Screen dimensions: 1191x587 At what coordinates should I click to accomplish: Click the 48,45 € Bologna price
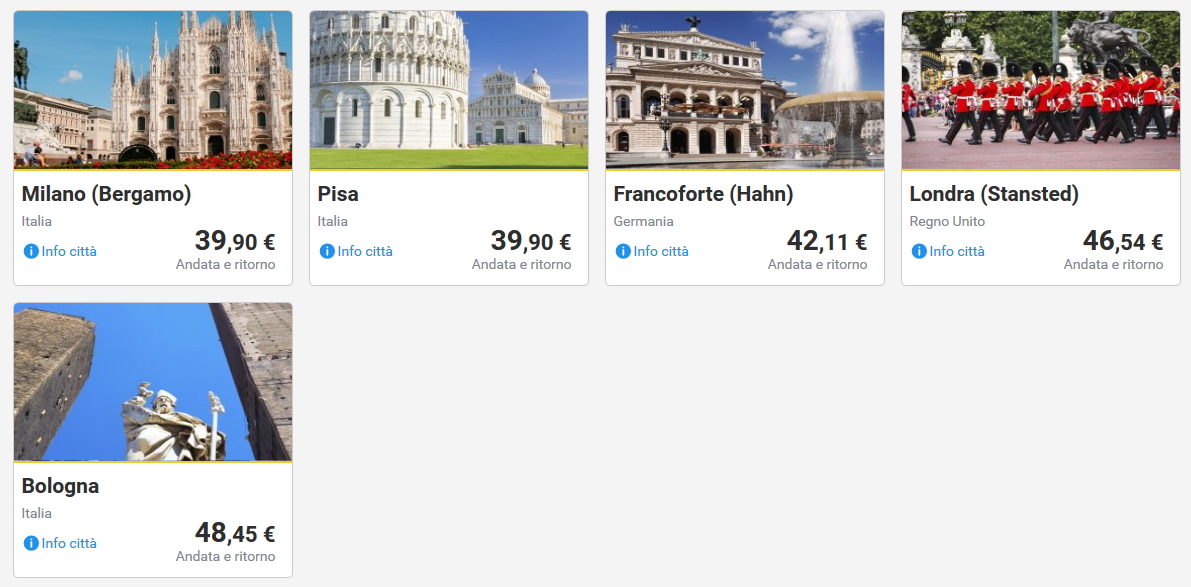click(x=234, y=533)
